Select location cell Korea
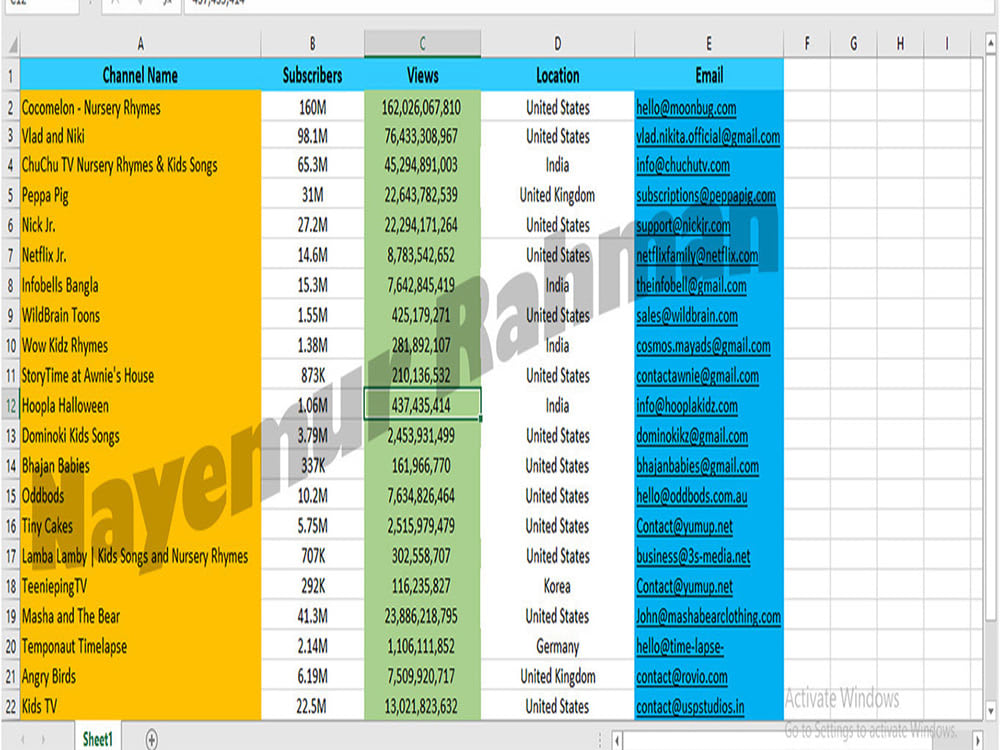 pos(557,586)
